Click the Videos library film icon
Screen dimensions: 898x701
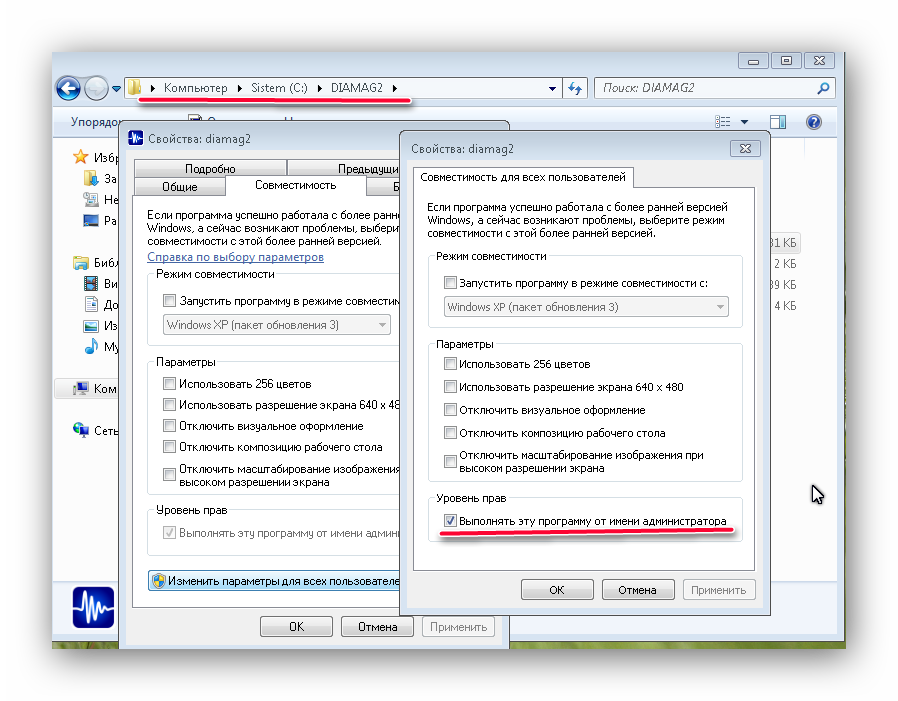pos(91,283)
